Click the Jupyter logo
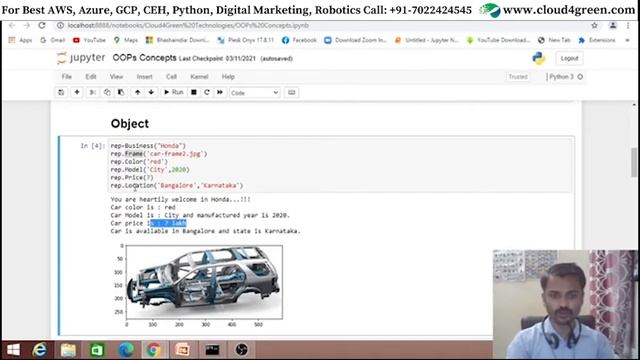Image resolution: width=640 pixels, height=360 pixels. [x=81, y=58]
